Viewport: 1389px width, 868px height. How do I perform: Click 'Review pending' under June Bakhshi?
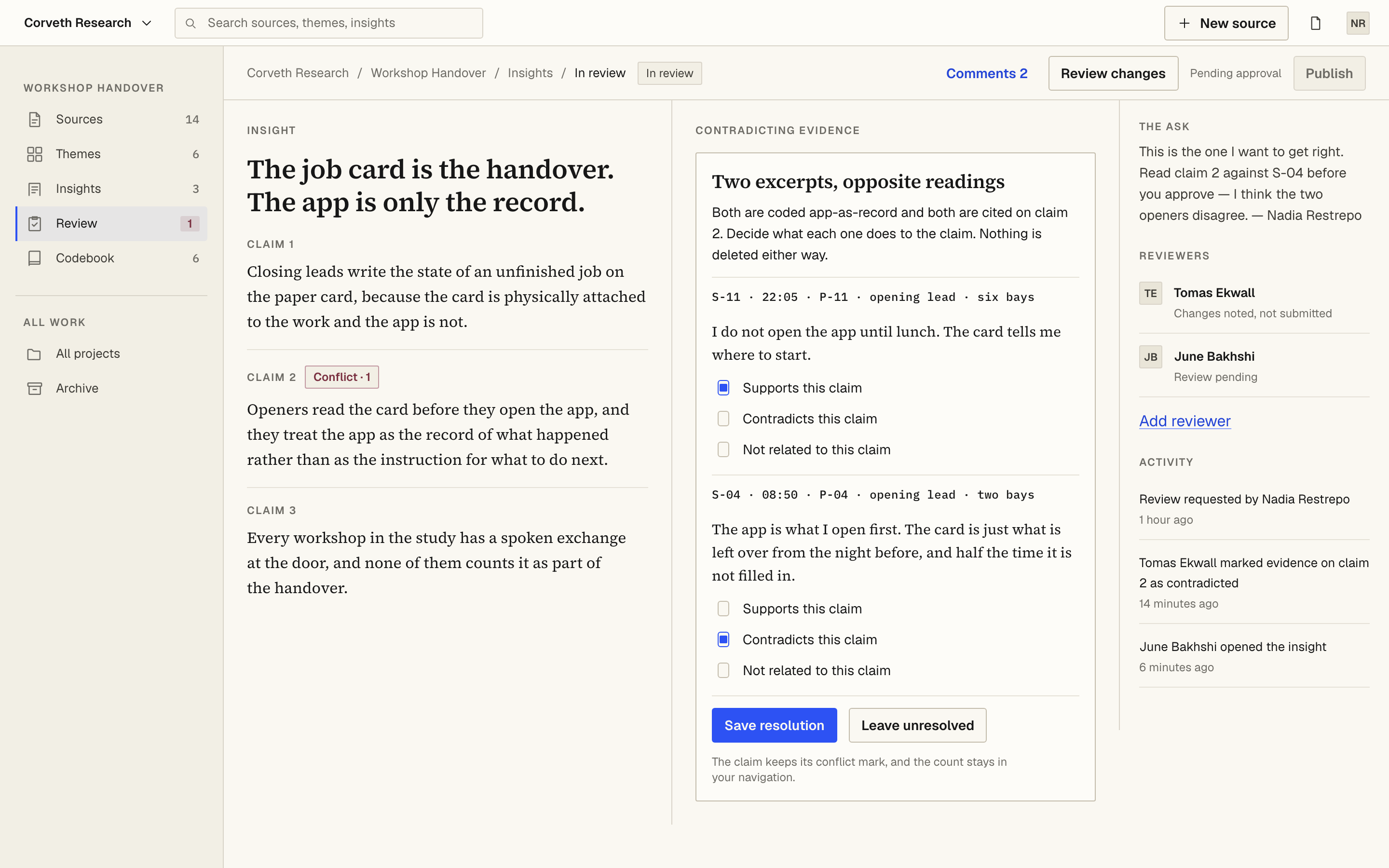(1215, 377)
